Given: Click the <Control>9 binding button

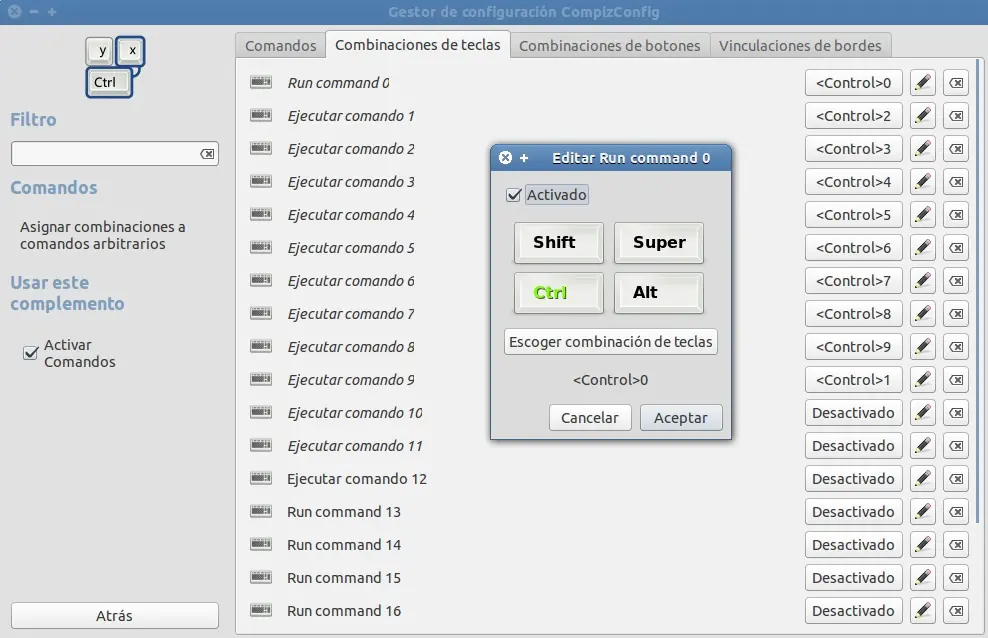Looking at the screenshot, I should pyautogui.click(x=853, y=347).
